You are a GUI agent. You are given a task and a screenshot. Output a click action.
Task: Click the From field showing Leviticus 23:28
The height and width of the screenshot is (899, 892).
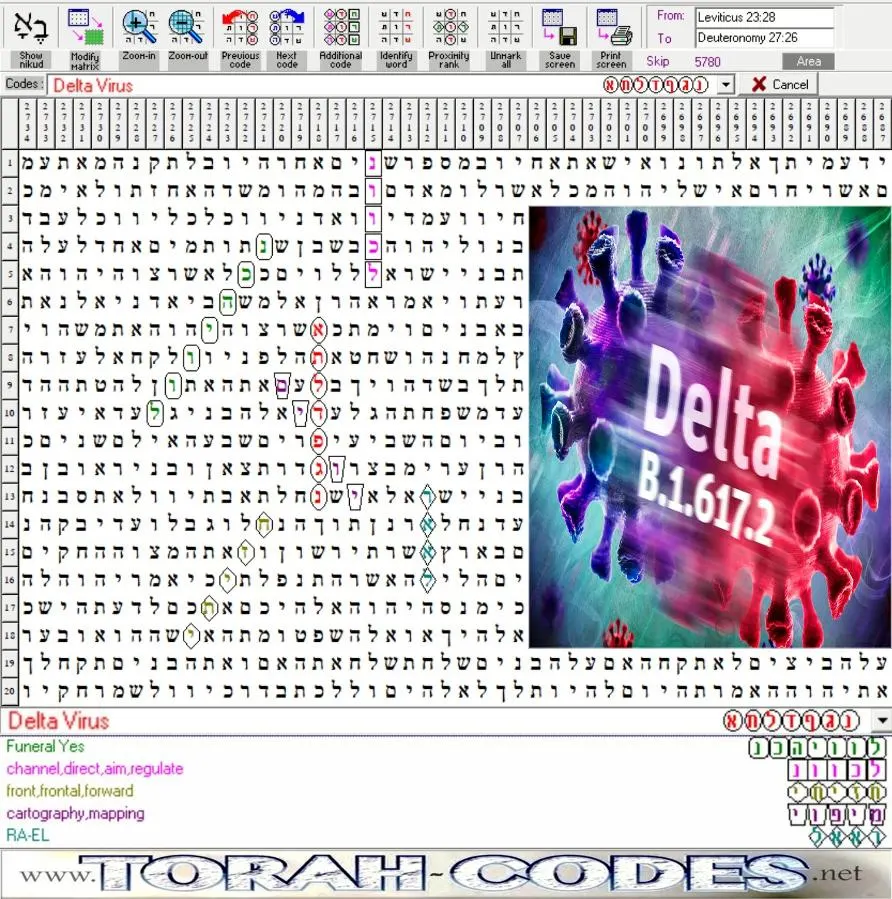(x=764, y=17)
